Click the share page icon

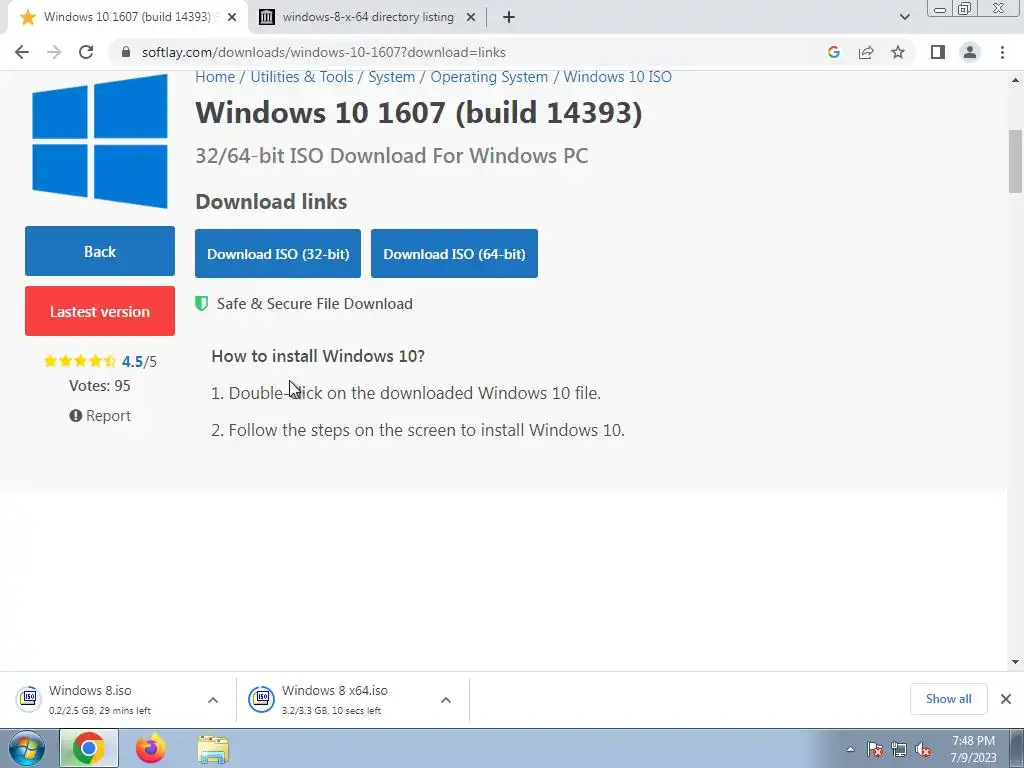[x=866, y=52]
